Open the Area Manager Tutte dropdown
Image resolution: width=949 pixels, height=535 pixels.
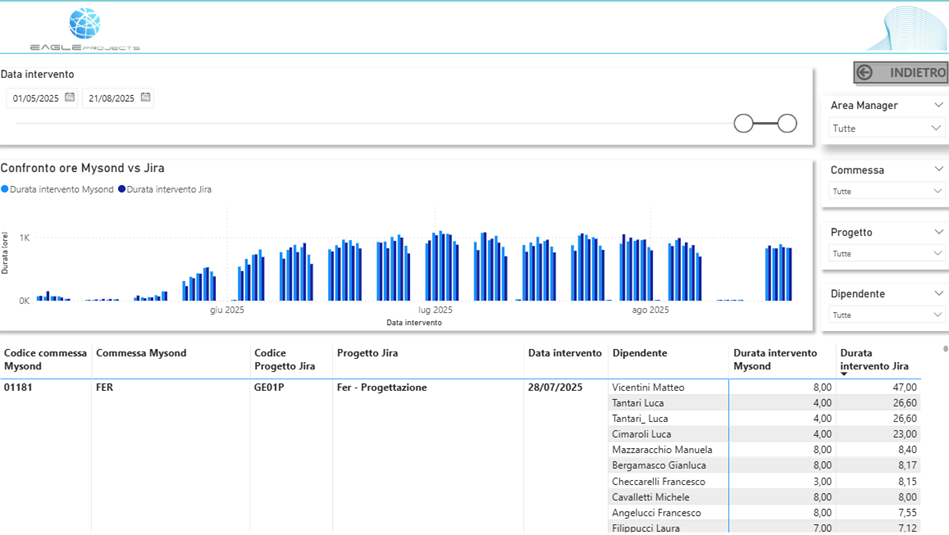(886, 128)
